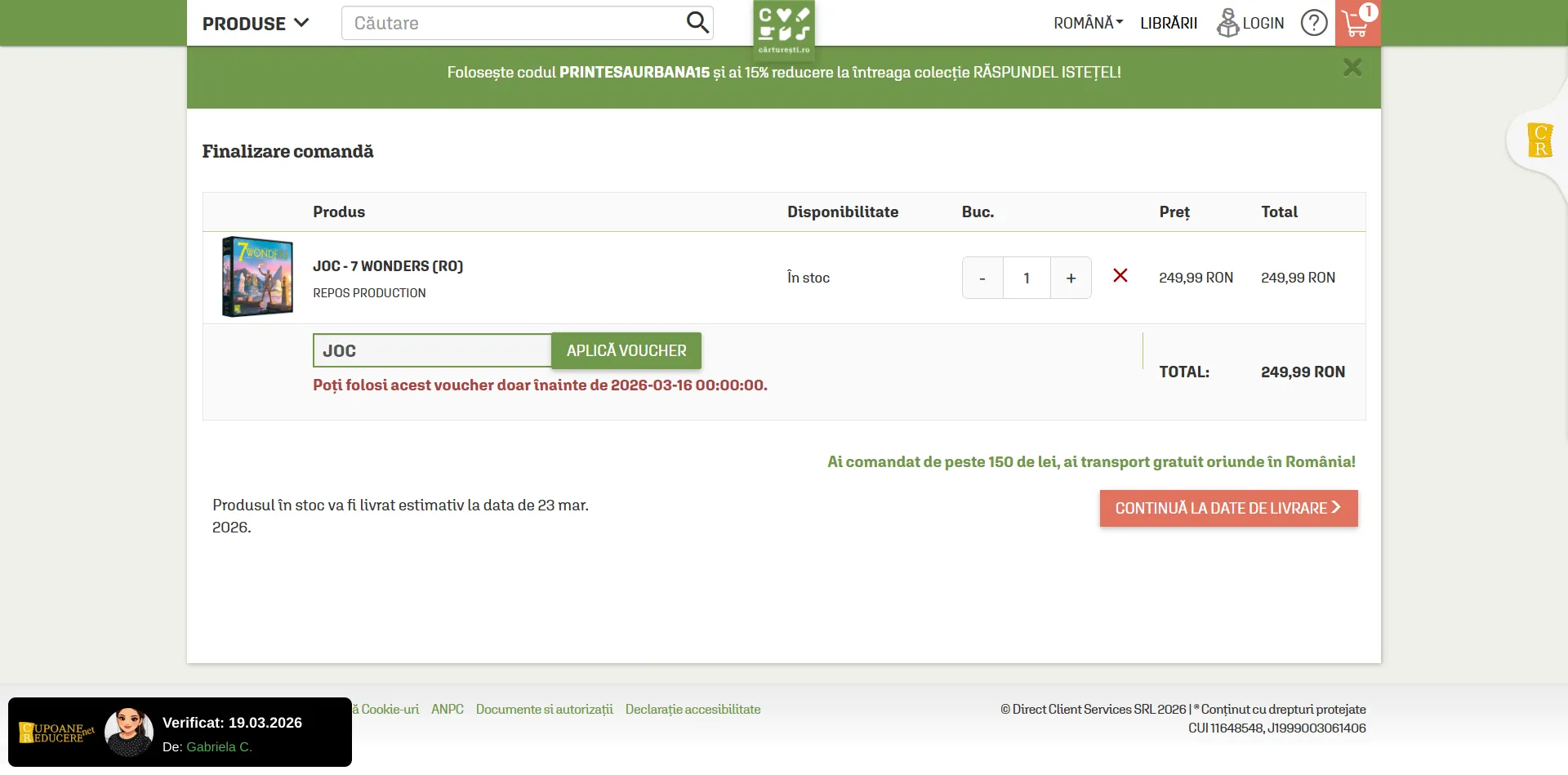Increase quantity with plus button
The image size is (1568, 775).
click(1071, 278)
